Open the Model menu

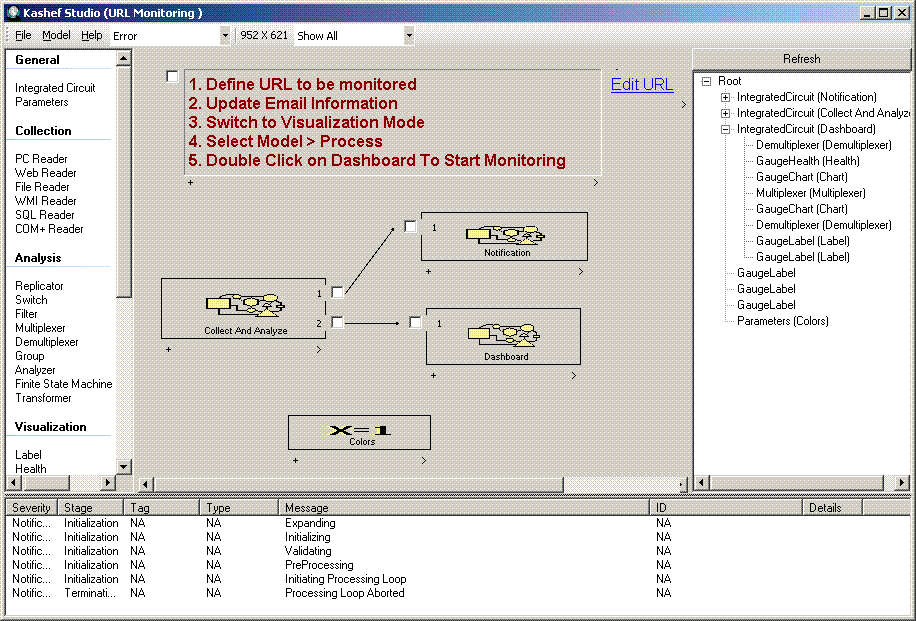tap(56, 35)
